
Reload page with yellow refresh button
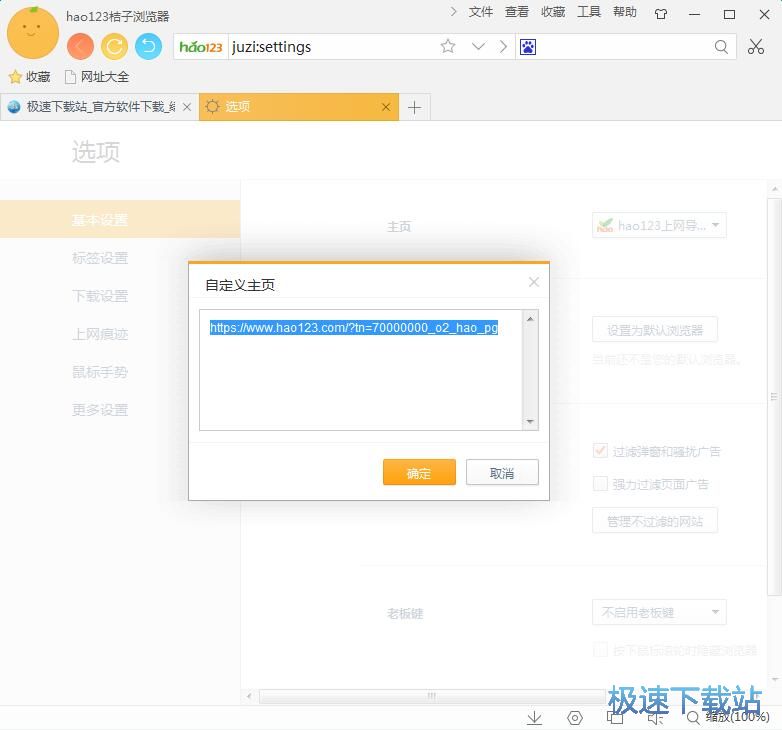coord(114,47)
